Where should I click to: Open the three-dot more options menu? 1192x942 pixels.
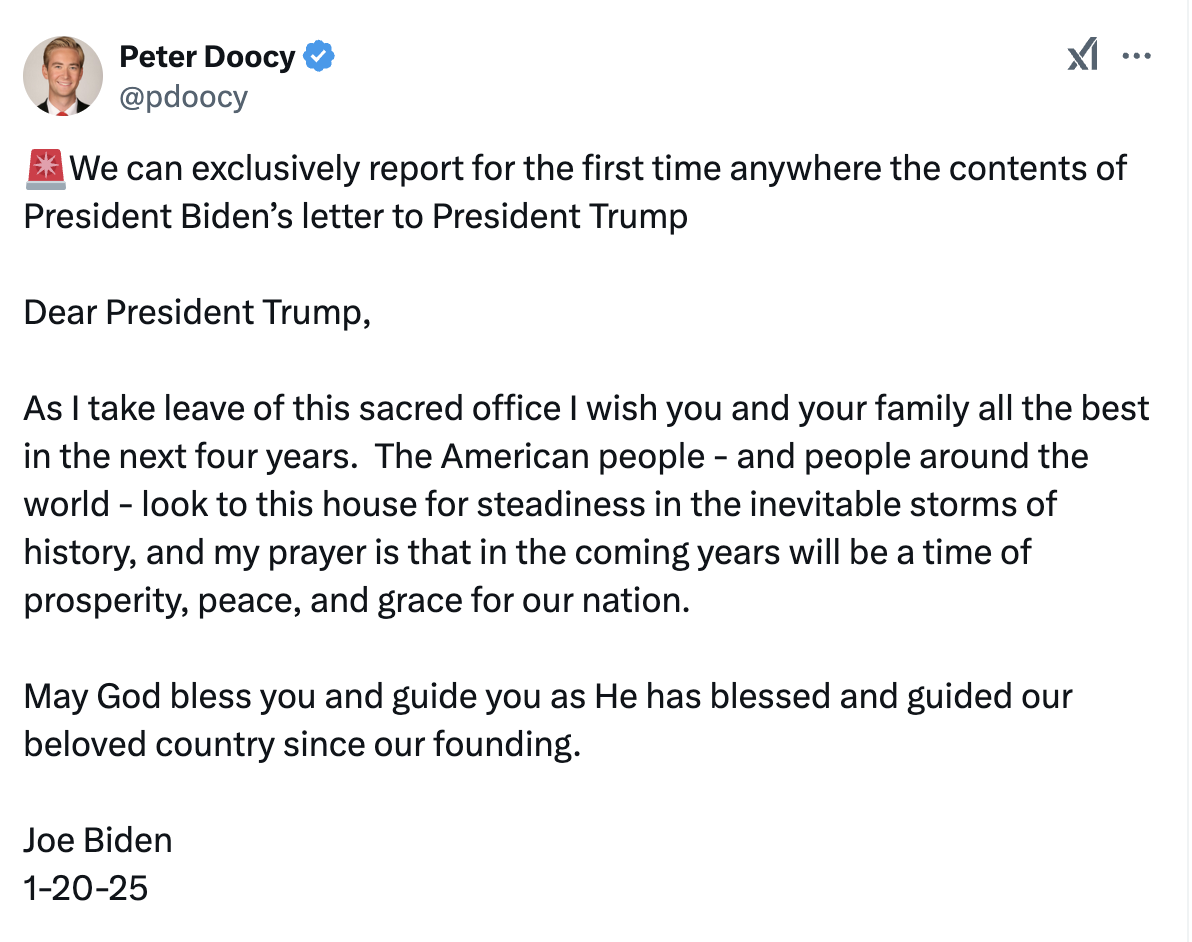[1137, 56]
